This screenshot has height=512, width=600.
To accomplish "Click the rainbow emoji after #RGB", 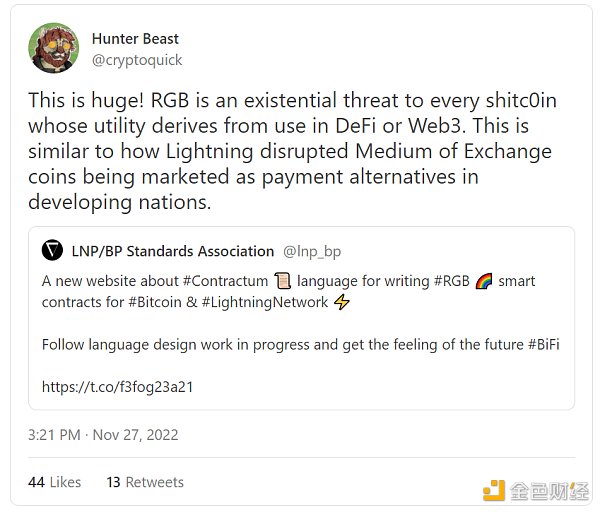I will pos(483,281).
